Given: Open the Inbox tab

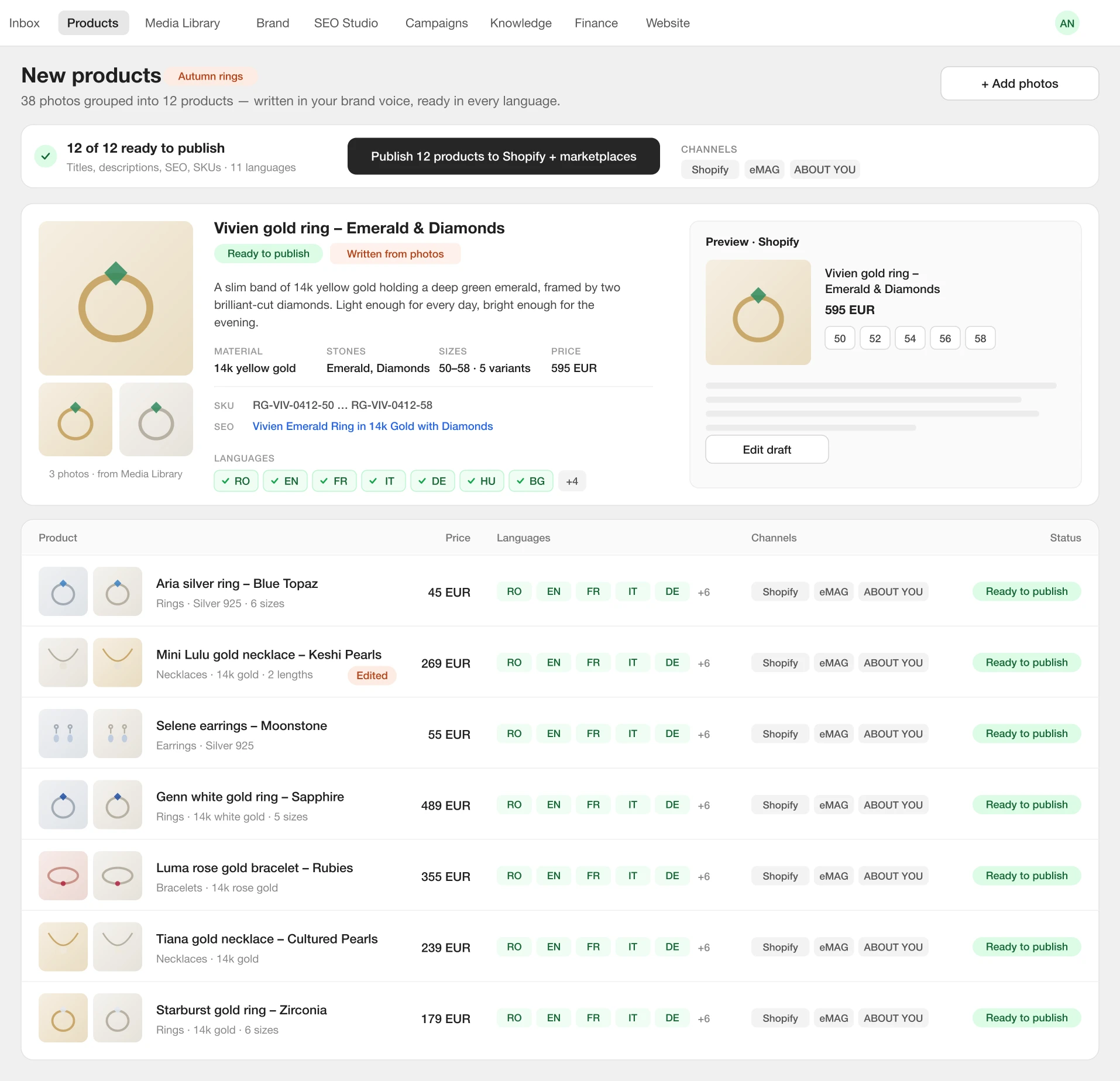Looking at the screenshot, I should (25, 23).
